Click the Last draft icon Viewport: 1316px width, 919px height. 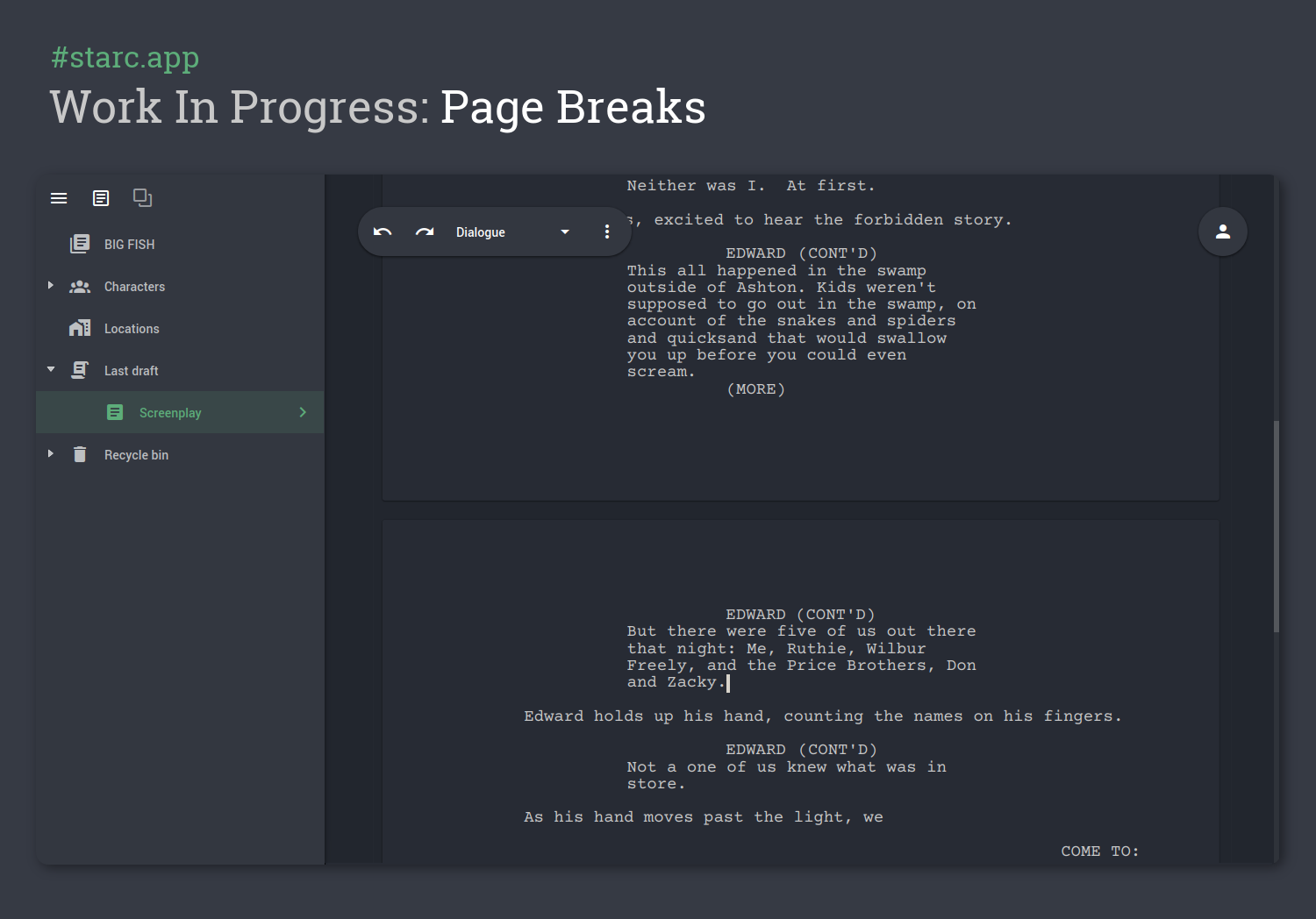coord(80,370)
